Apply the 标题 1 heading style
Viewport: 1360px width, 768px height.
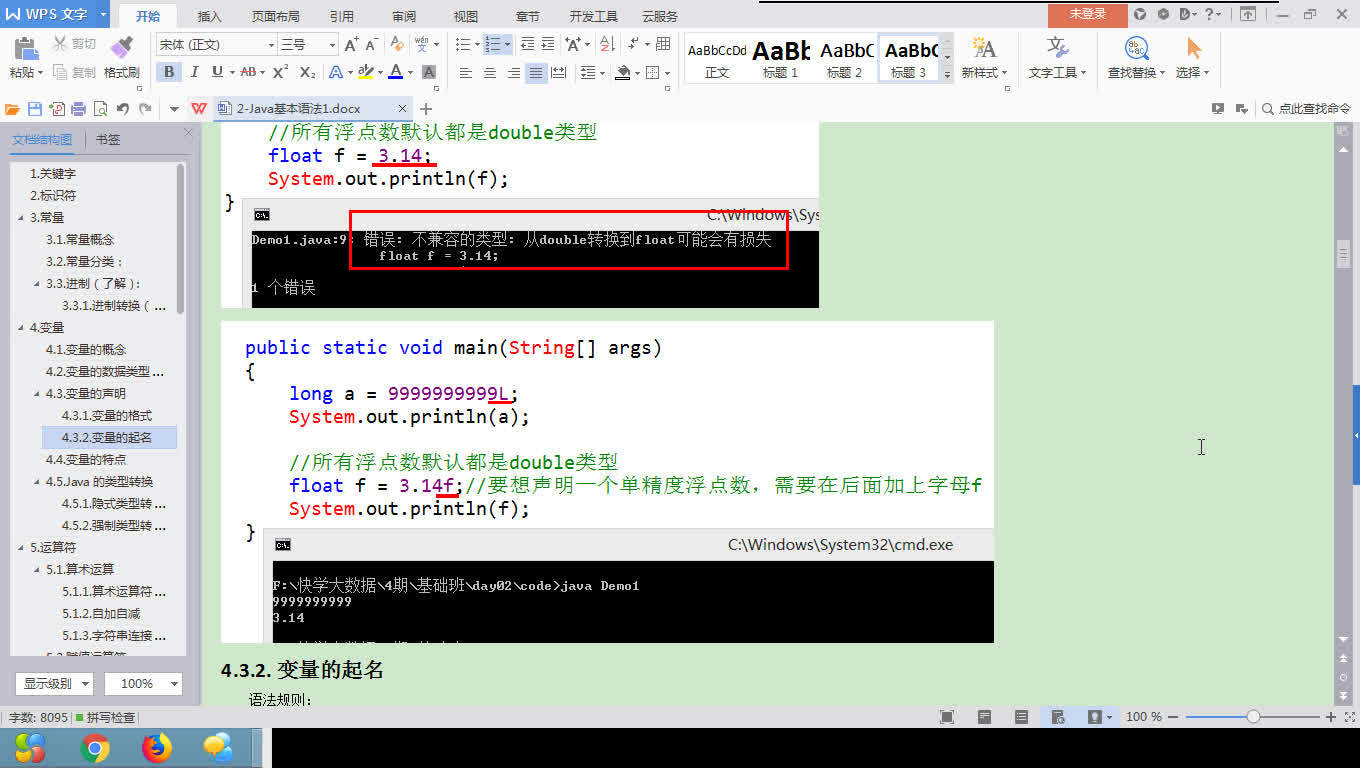pos(781,58)
